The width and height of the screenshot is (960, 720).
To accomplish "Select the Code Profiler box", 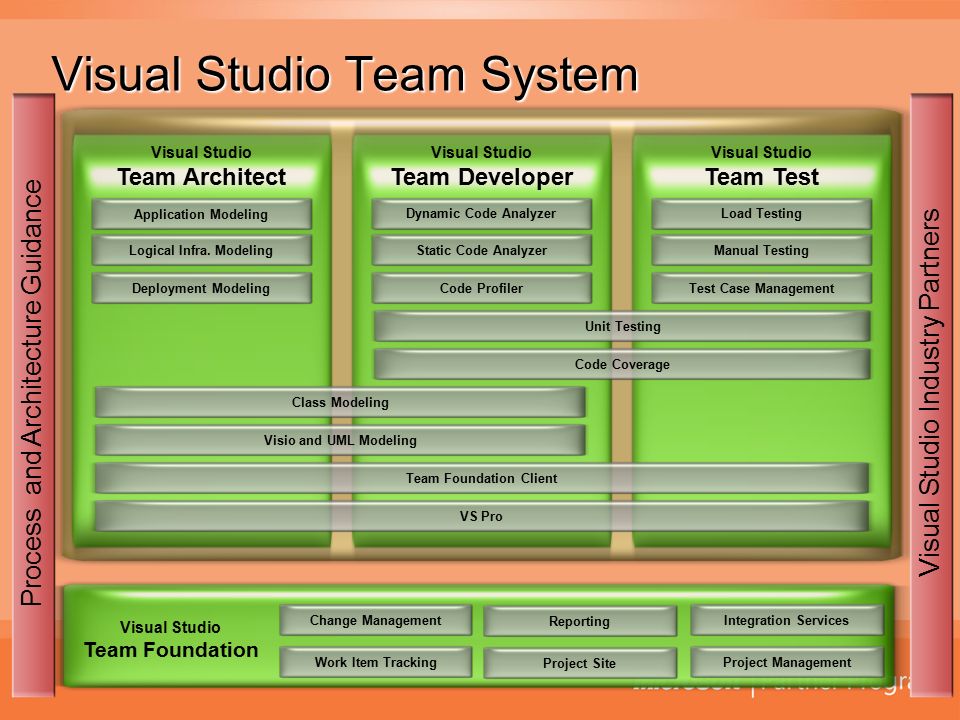I will tap(481, 288).
